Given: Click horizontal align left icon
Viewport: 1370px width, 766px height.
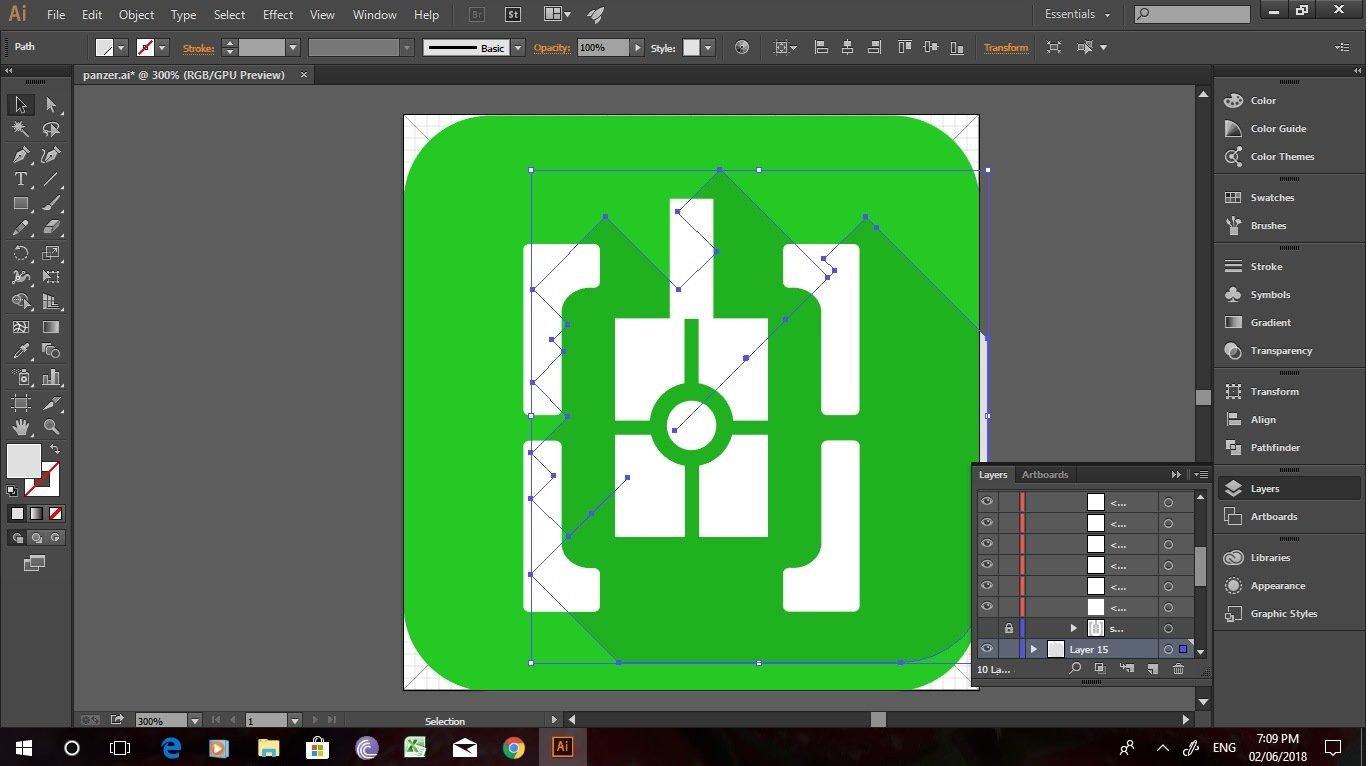Looking at the screenshot, I should click(x=820, y=47).
